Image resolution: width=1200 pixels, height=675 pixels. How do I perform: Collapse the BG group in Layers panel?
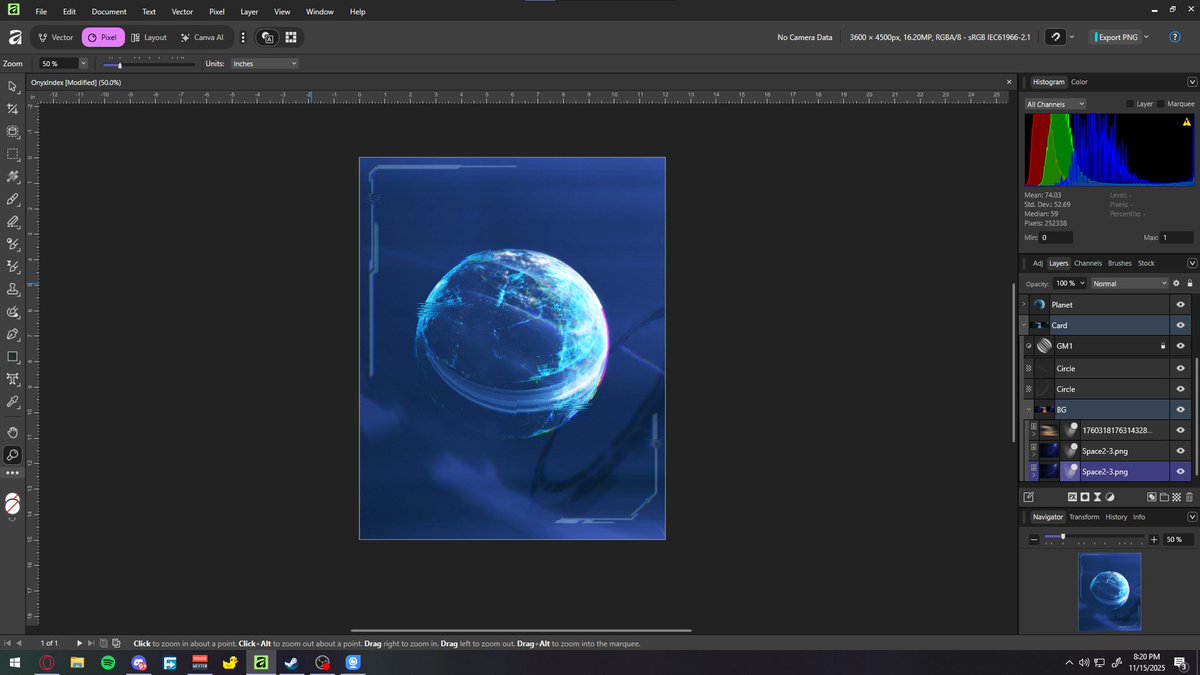1026,409
